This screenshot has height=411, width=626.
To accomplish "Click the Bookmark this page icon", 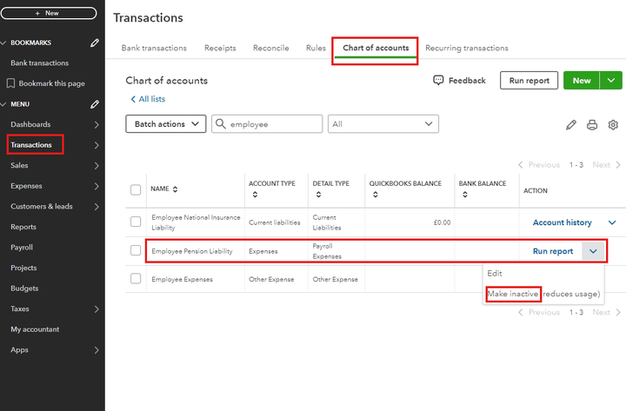I will coord(12,83).
